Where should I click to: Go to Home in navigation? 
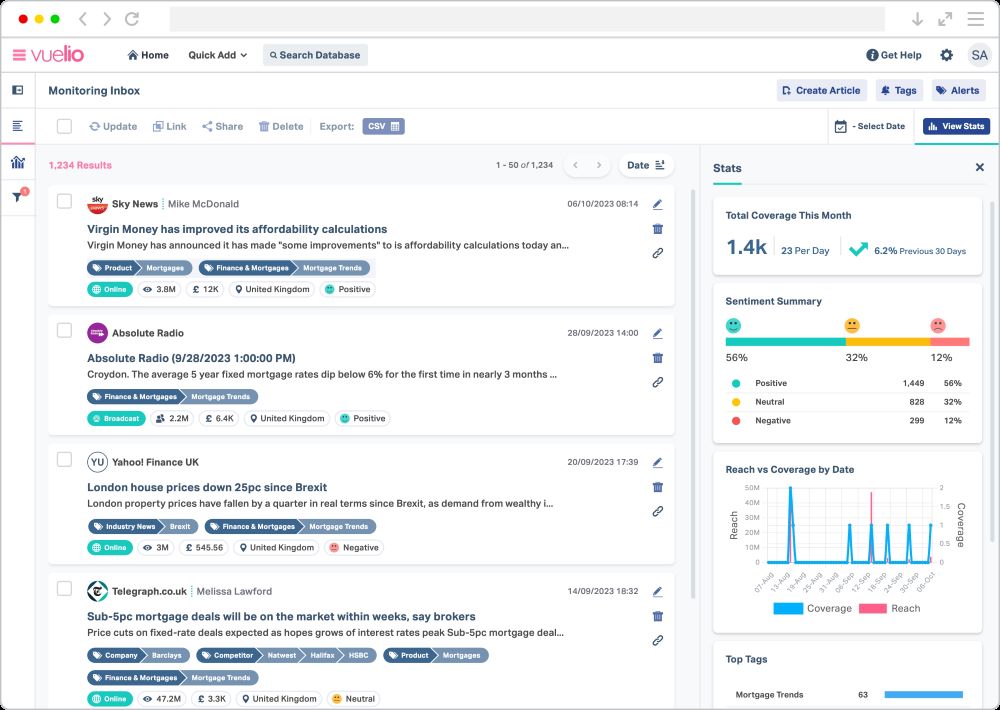tap(148, 55)
